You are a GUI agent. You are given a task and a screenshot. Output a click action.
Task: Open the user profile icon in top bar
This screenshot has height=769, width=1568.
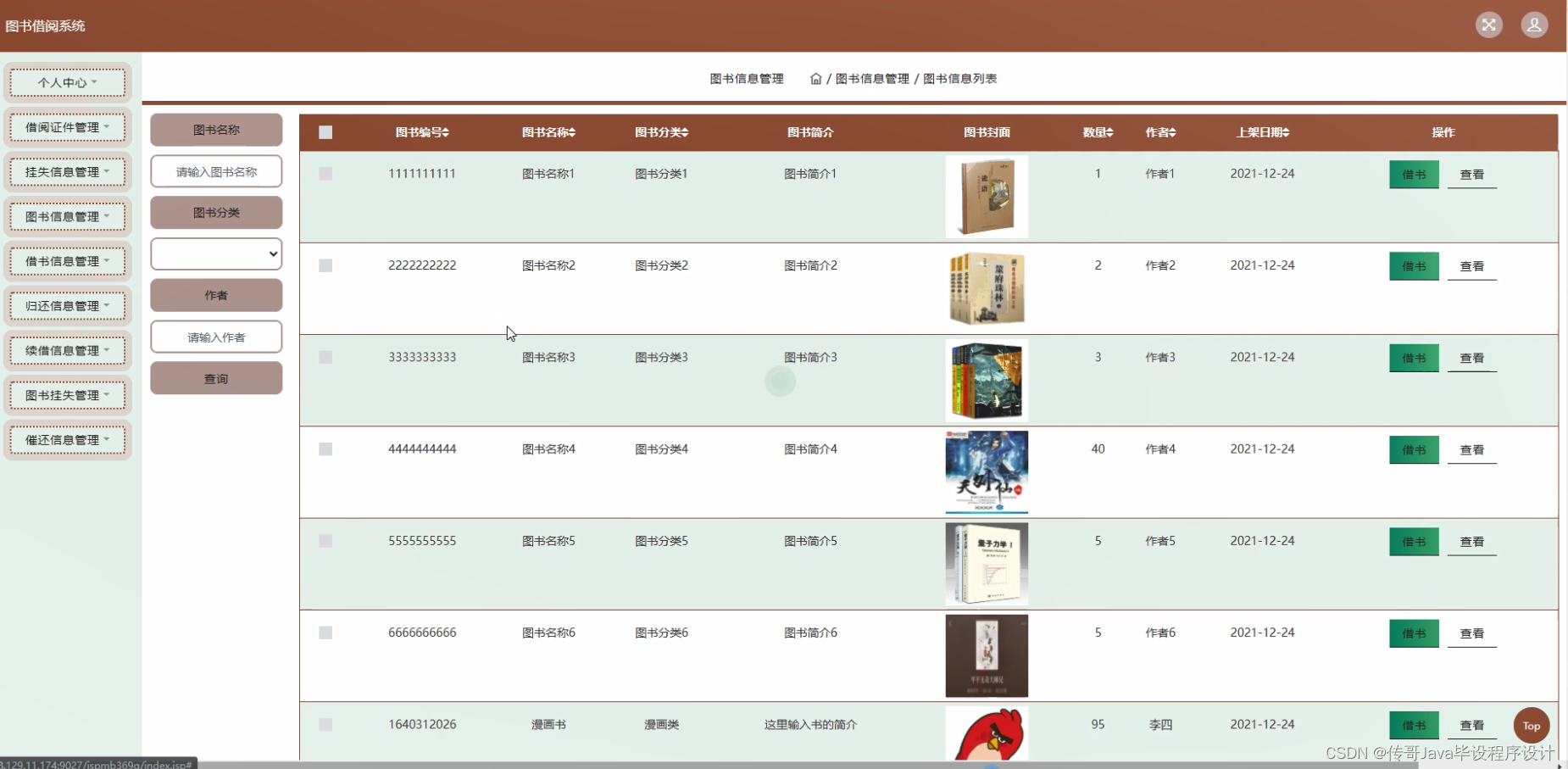click(x=1534, y=25)
